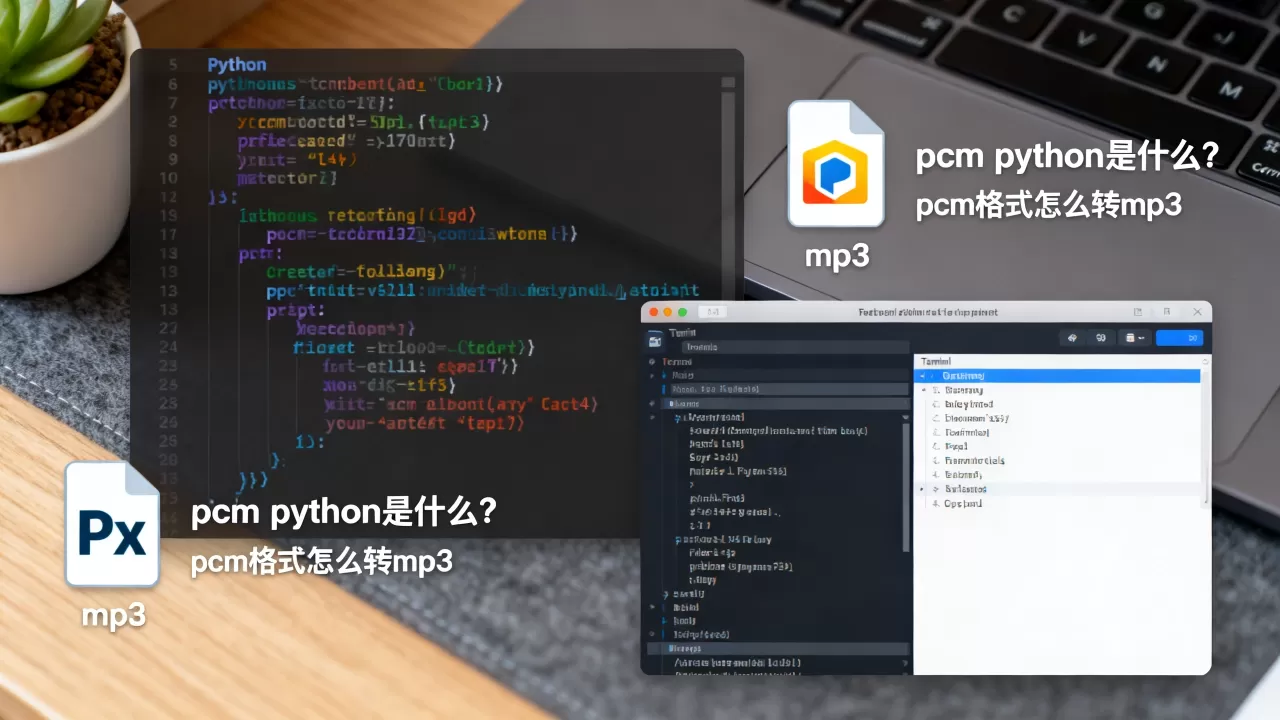
Task: Click "pcm格式怎么转mp3" text beside the Px icon
Action: [322, 561]
